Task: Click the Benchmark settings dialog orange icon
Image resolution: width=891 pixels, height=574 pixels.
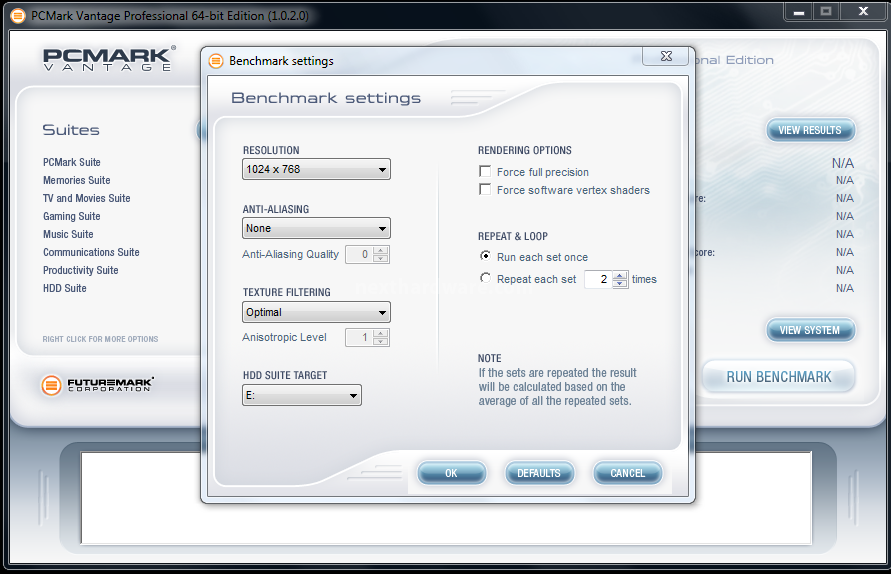Action: [216, 61]
